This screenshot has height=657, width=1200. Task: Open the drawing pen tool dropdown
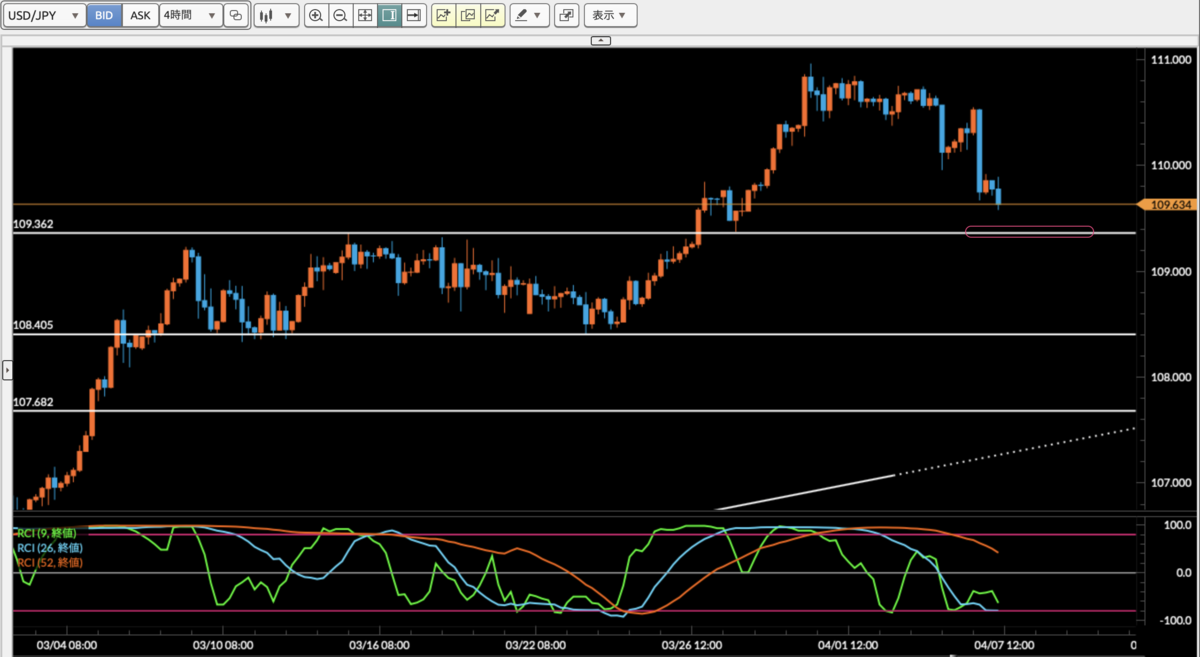[x=529, y=15]
